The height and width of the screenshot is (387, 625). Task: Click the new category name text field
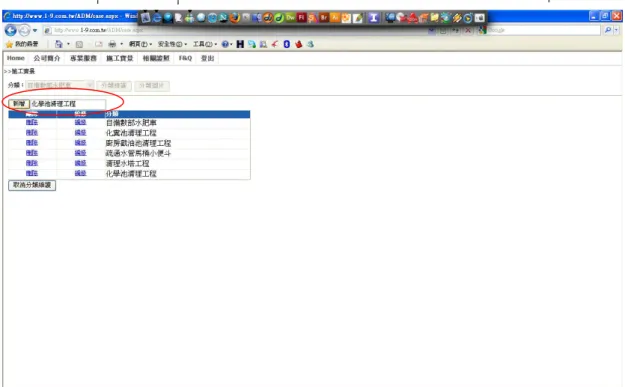68,104
